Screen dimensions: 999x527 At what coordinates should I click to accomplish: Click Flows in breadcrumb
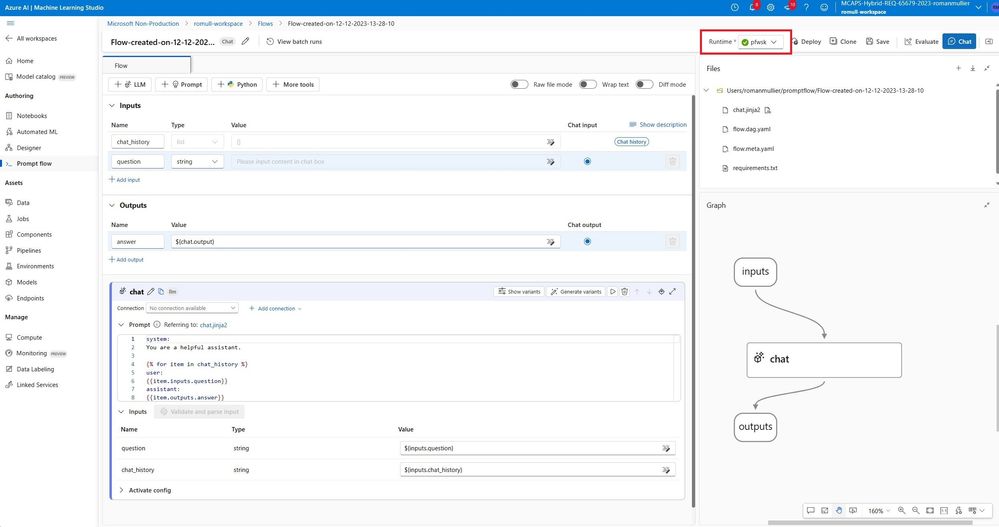265,24
